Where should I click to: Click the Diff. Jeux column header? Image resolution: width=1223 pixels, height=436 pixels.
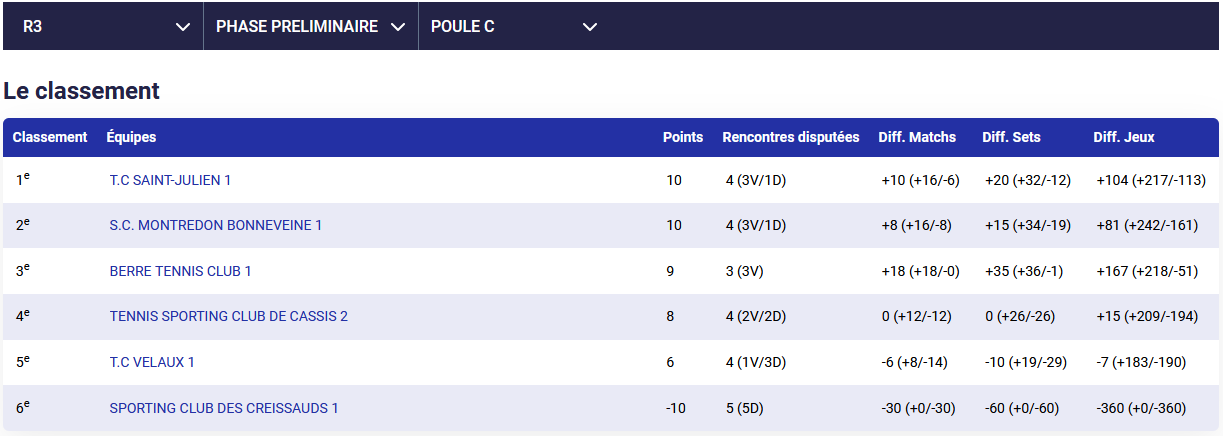[1124, 137]
